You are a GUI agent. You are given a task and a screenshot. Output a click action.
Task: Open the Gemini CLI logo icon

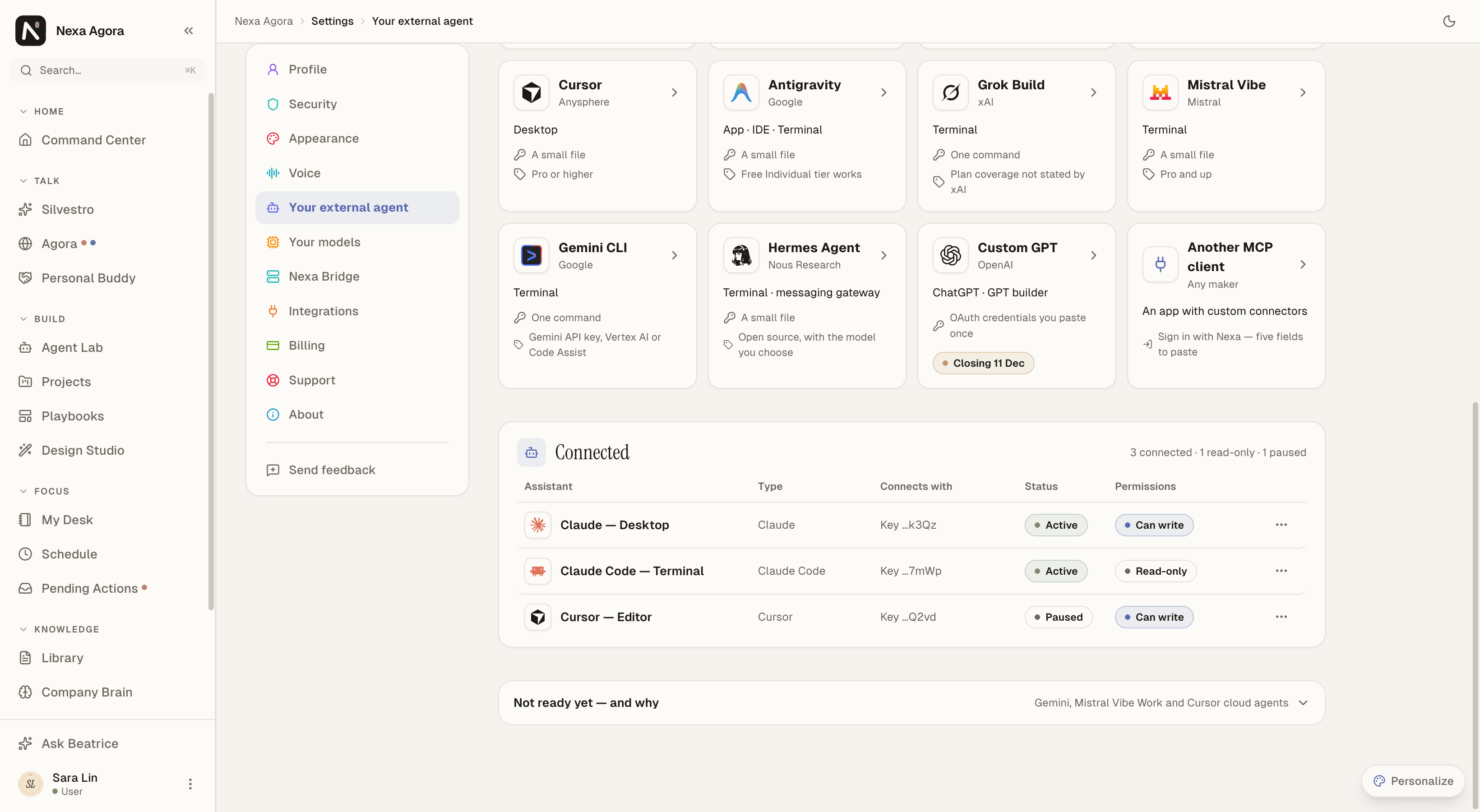532,255
